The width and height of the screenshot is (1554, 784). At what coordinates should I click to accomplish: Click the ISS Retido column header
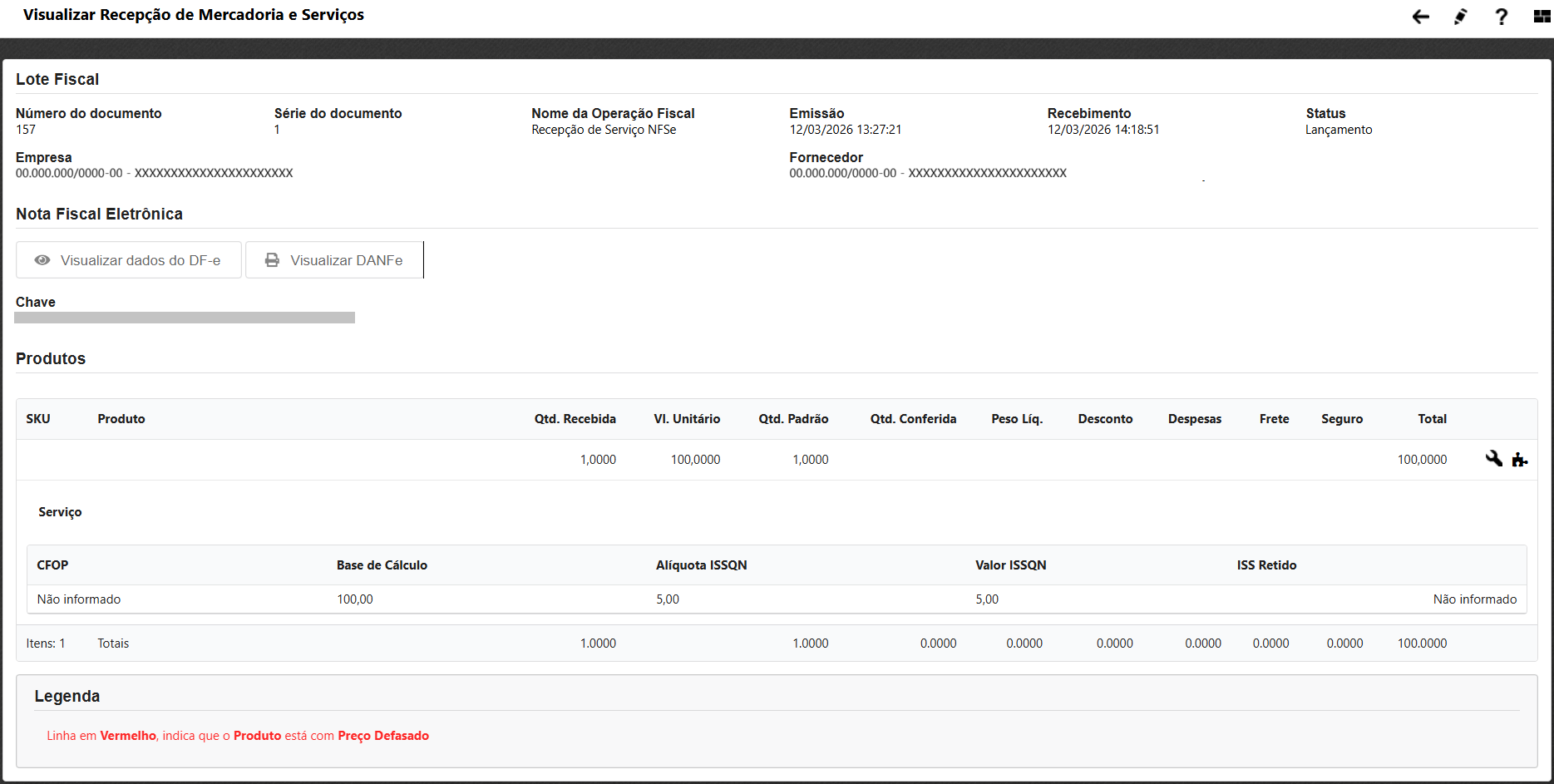click(x=1266, y=565)
